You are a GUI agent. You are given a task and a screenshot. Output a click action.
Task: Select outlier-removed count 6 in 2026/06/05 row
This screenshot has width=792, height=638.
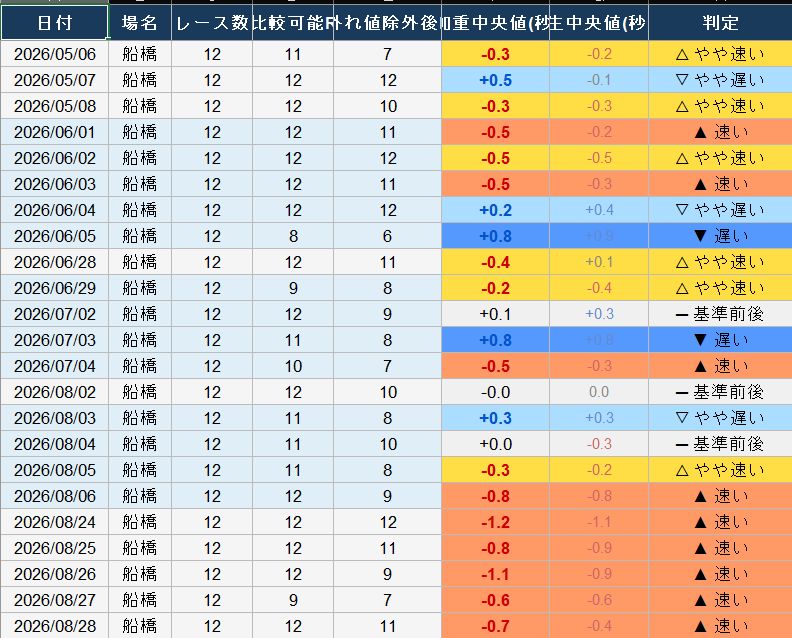click(x=387, y=236)
